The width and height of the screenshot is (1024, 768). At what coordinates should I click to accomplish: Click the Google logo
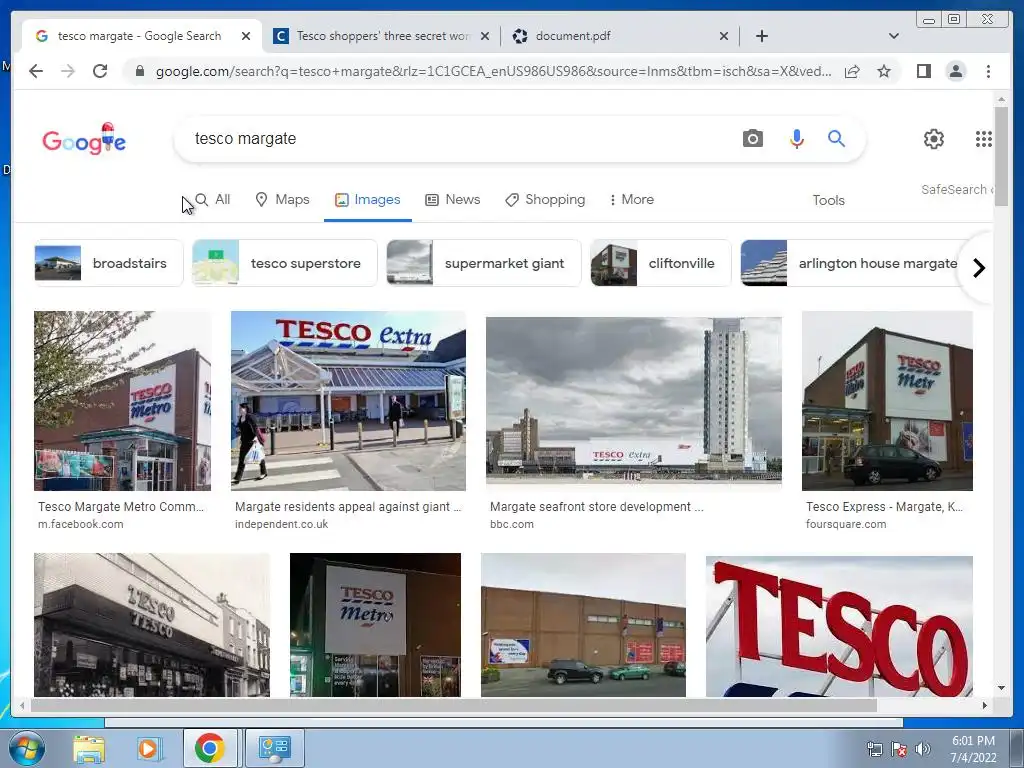tap(84, 138)
